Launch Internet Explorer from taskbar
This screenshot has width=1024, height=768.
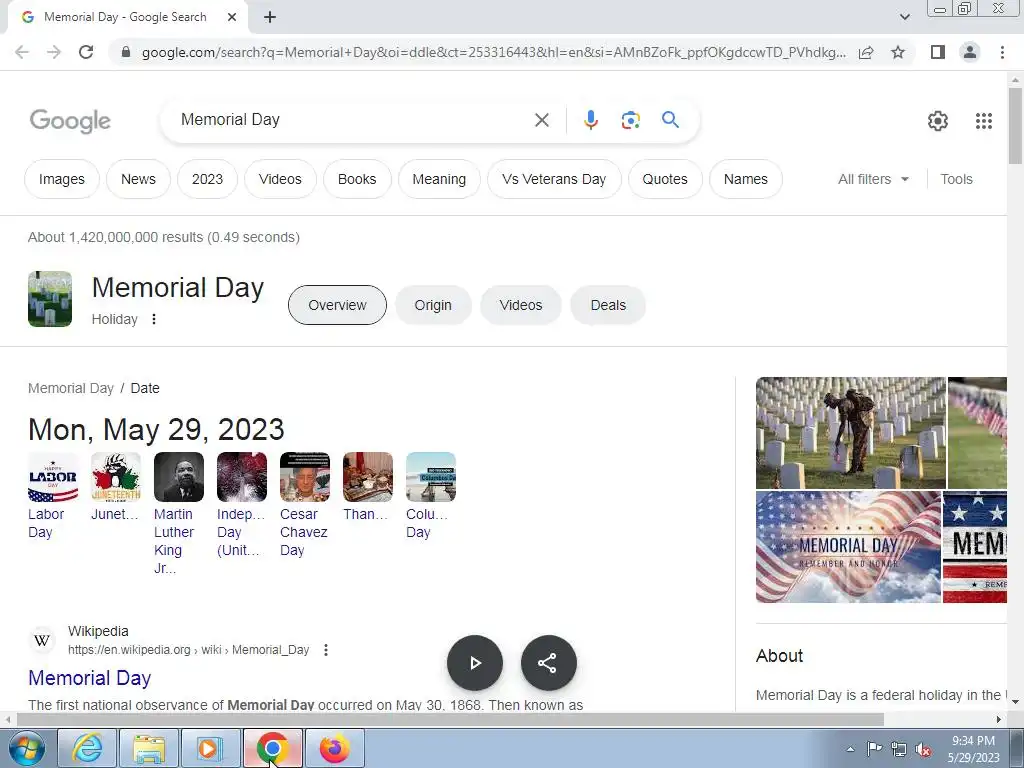[x=87, y=748]
